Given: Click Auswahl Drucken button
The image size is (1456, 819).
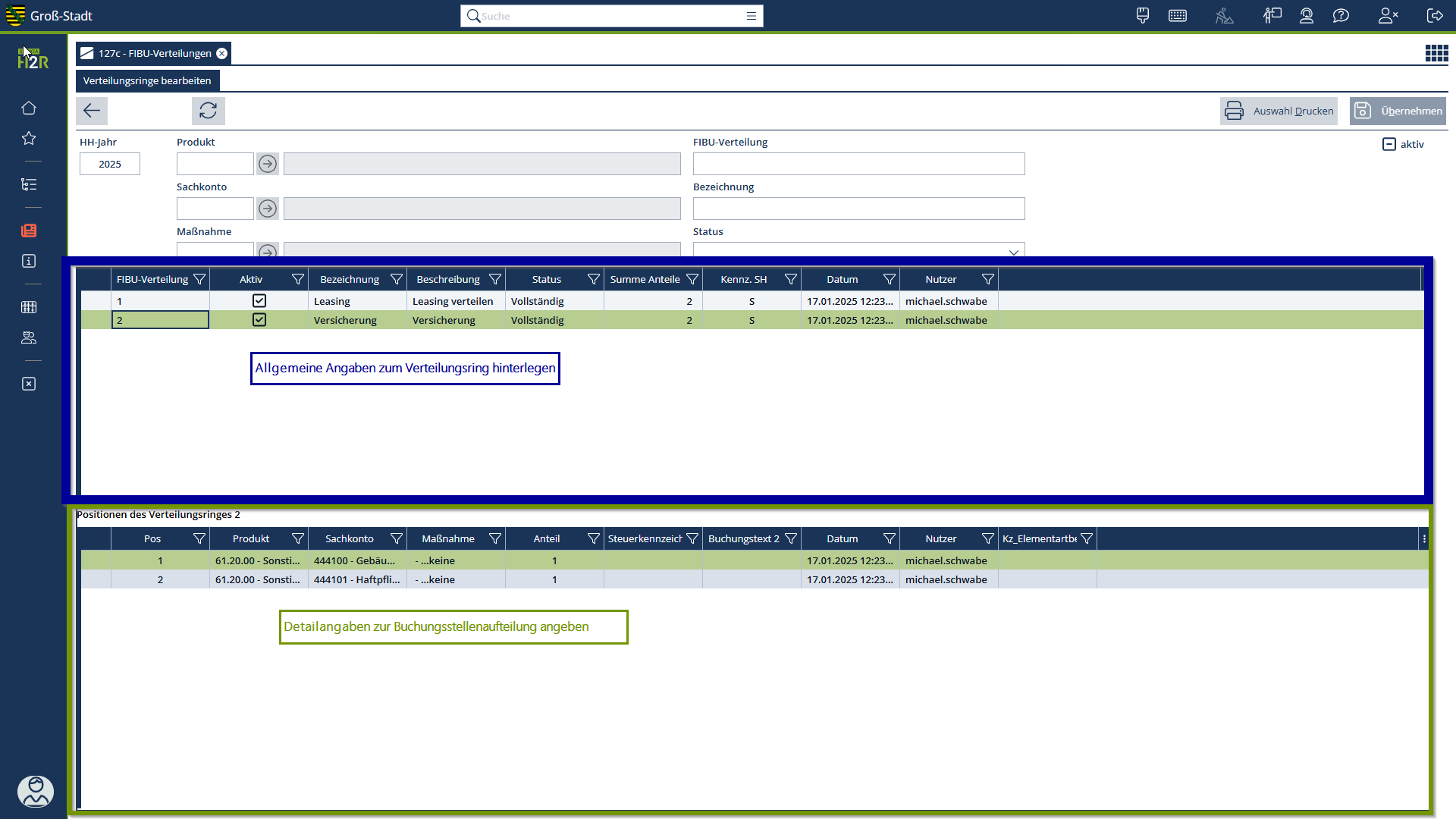Looking at the screenshot, I should (x=1279, y=111).
